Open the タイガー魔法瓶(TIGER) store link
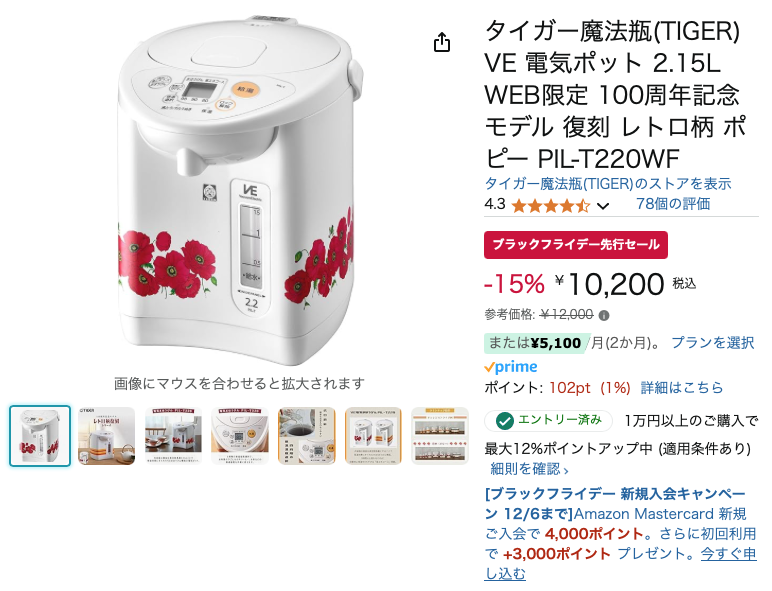This screenshot has height=591, width=772. coord(608,184)
